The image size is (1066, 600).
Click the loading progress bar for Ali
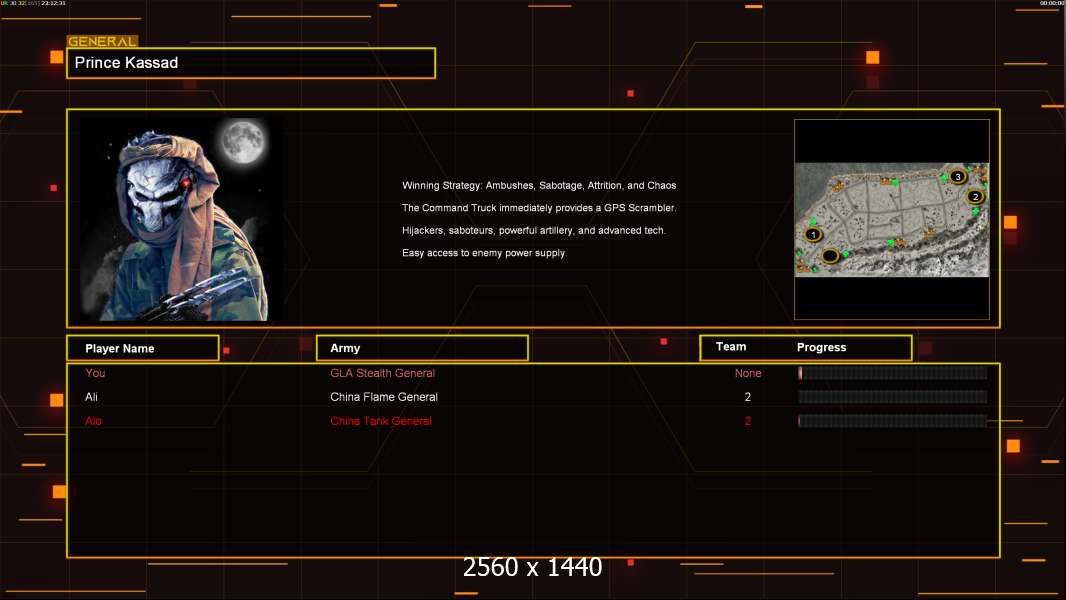[893, 397]
